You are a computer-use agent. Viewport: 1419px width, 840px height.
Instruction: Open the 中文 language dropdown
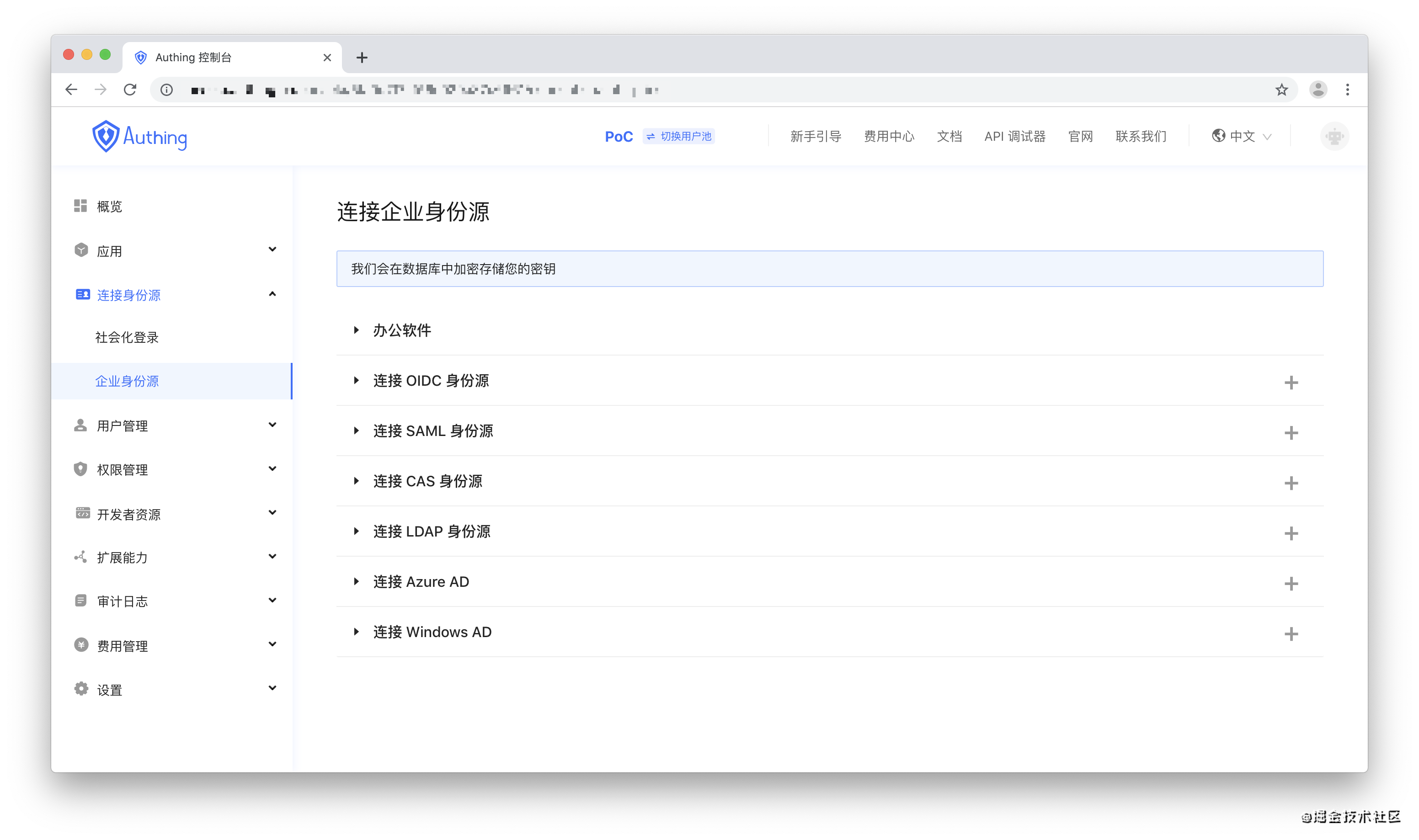1242,136
